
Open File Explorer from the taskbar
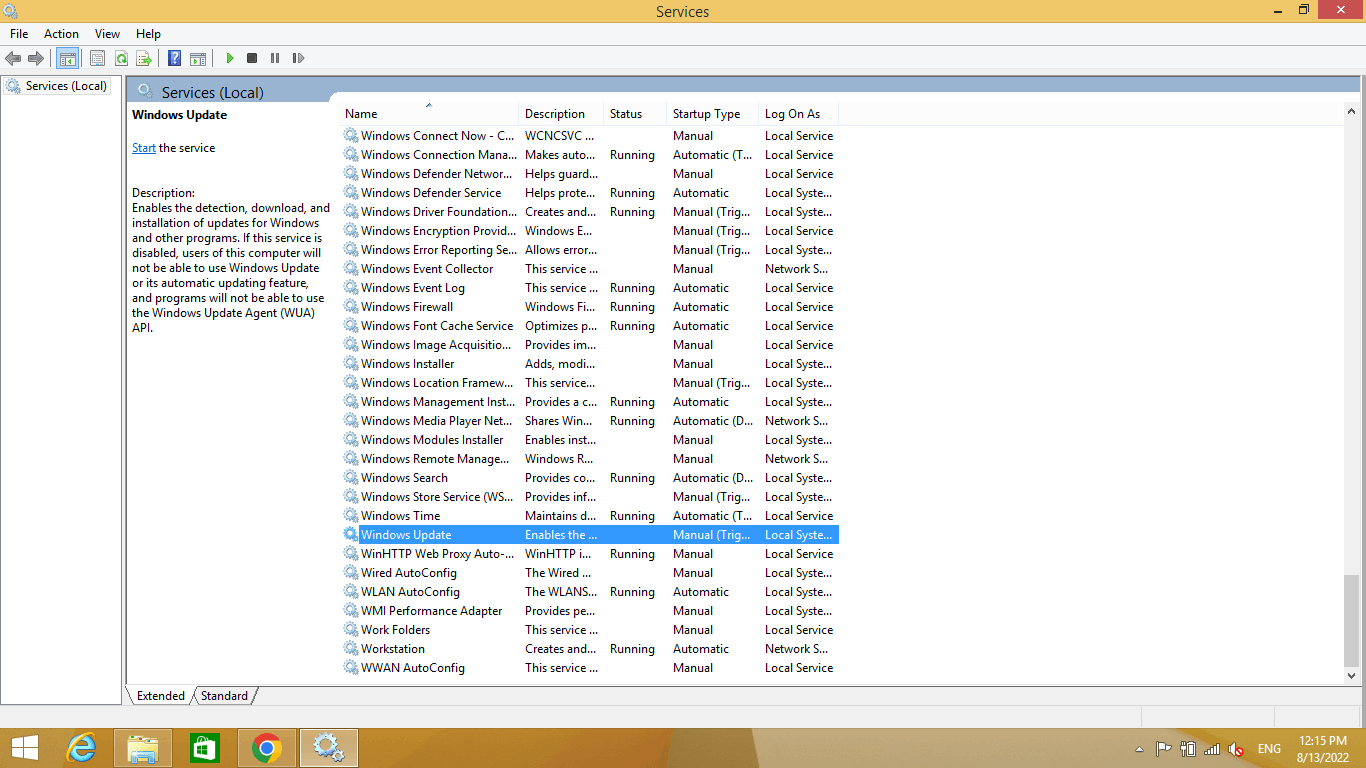tap(143, 747)
